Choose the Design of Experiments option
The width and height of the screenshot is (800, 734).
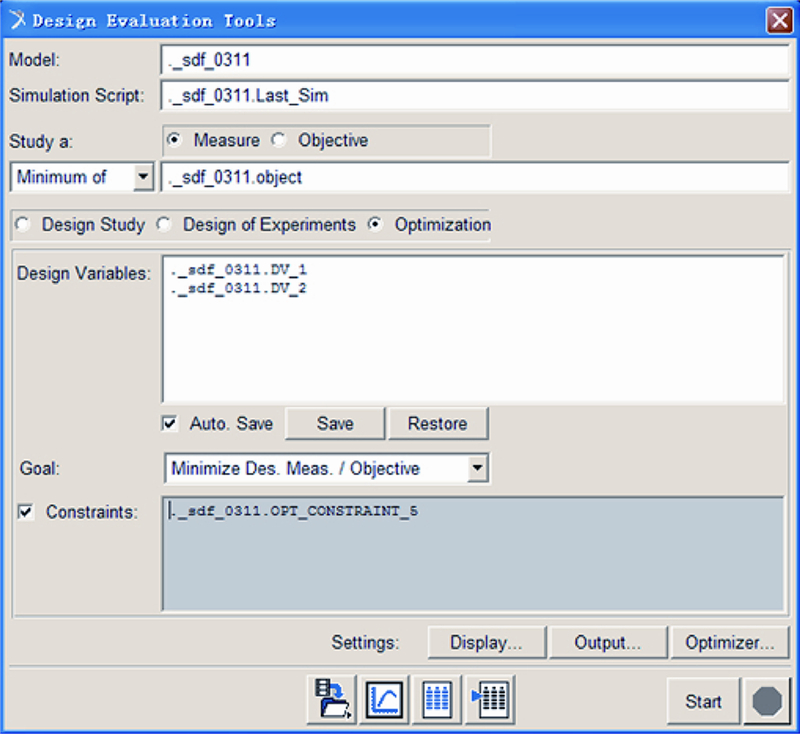[164, 225]
